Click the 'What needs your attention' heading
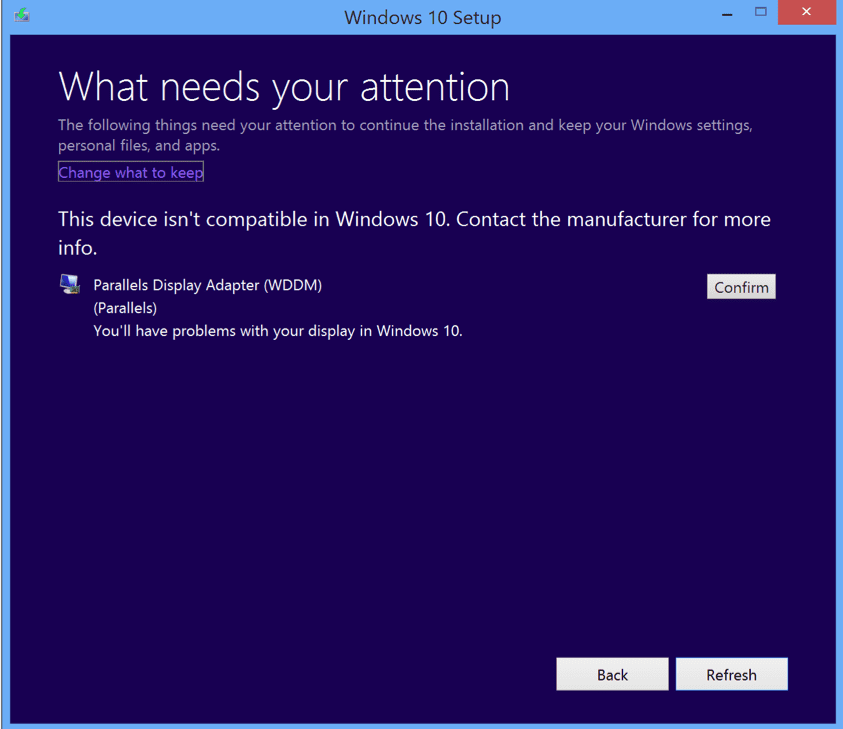Image resolution: width=843 pixels, height=729 pixels. 284,87
